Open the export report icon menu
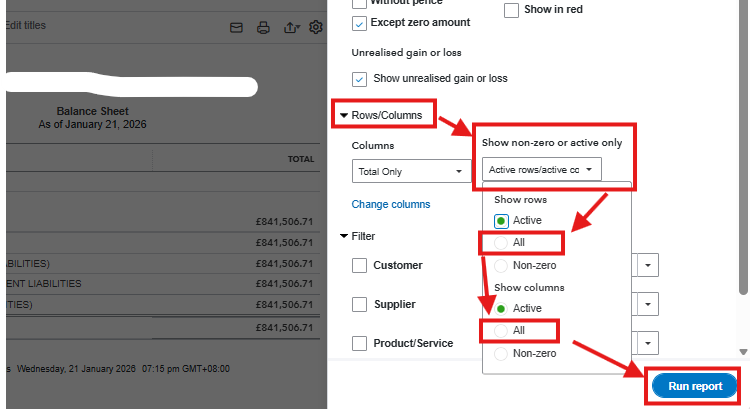Viewport: 750px width, 409px height. click(x=291, y=27)
